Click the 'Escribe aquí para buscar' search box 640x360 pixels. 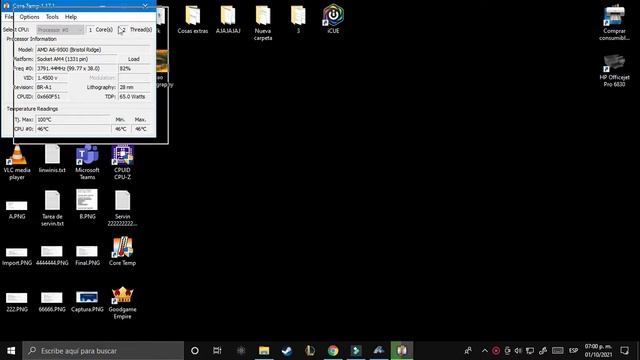103,351
